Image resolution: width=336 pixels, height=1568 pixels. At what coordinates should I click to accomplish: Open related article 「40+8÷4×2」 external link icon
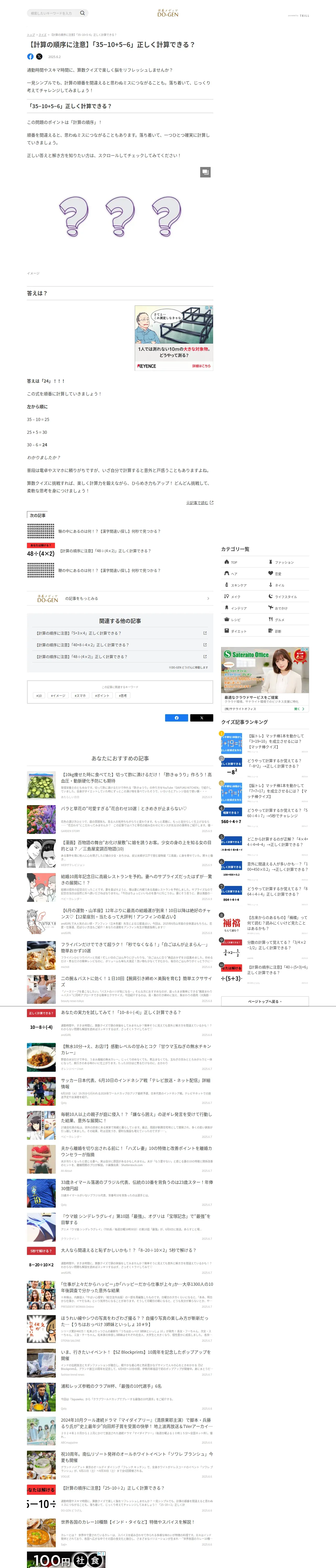[x=205, y=645]
